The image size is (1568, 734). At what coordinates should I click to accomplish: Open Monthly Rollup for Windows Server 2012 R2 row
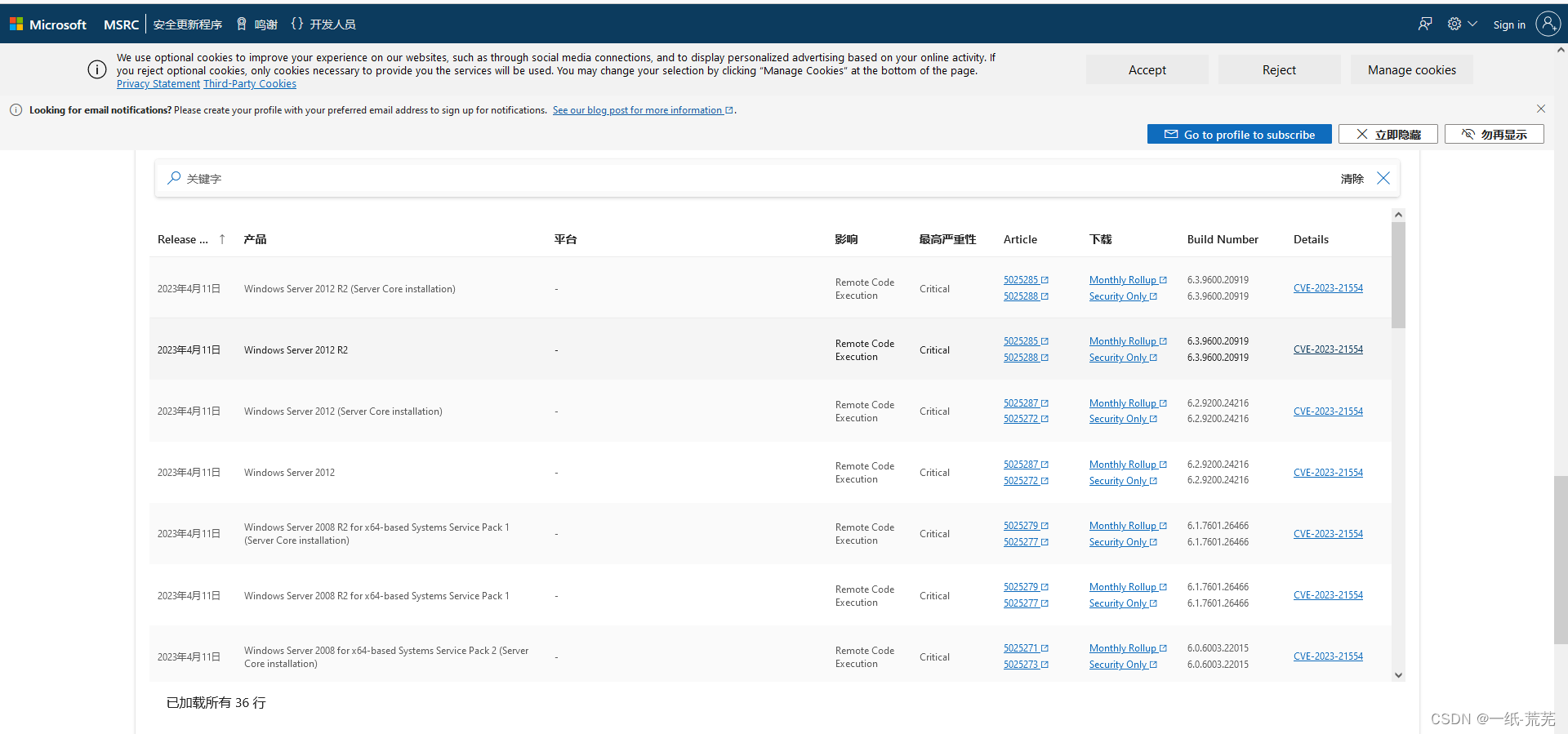(1128, 341)
